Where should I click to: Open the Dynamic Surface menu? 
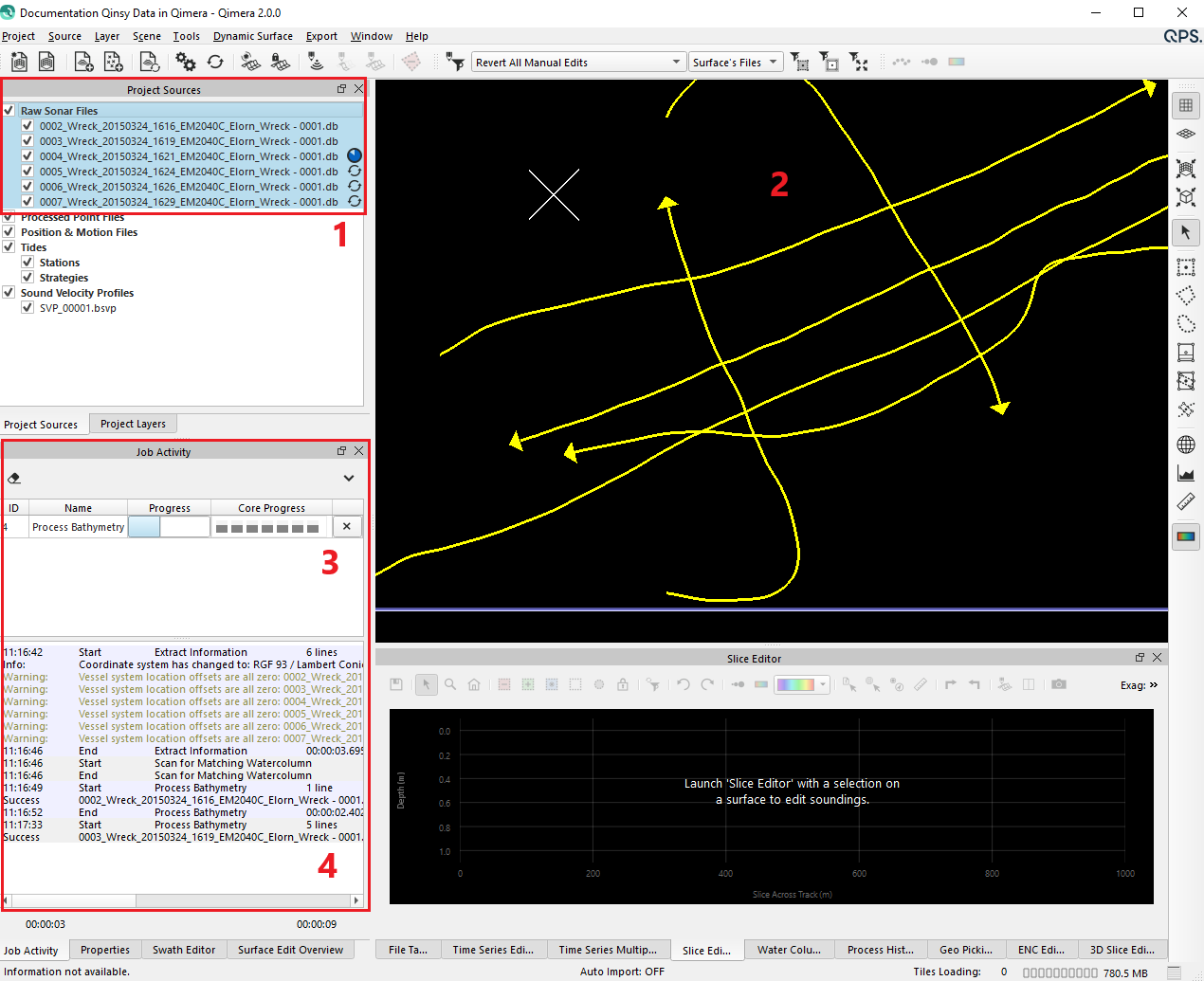tap(252, 36)
